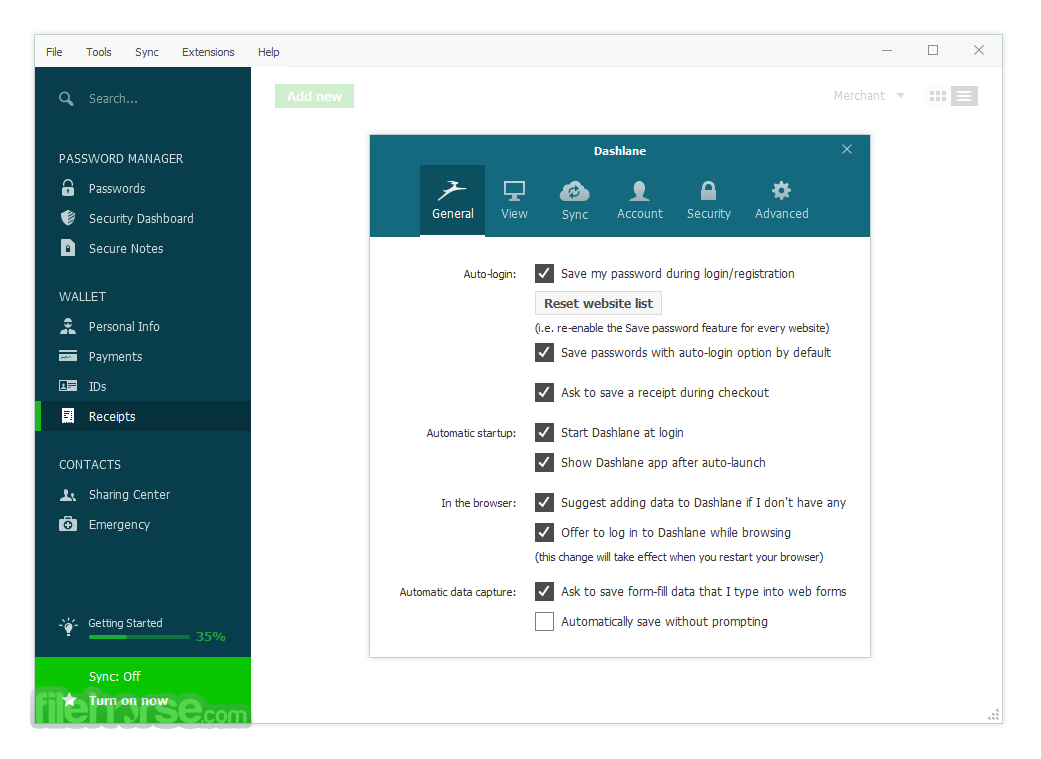Uncheck Save passwords with auto-login by default
The image size is (1041, 759).
tap(544, 352)
